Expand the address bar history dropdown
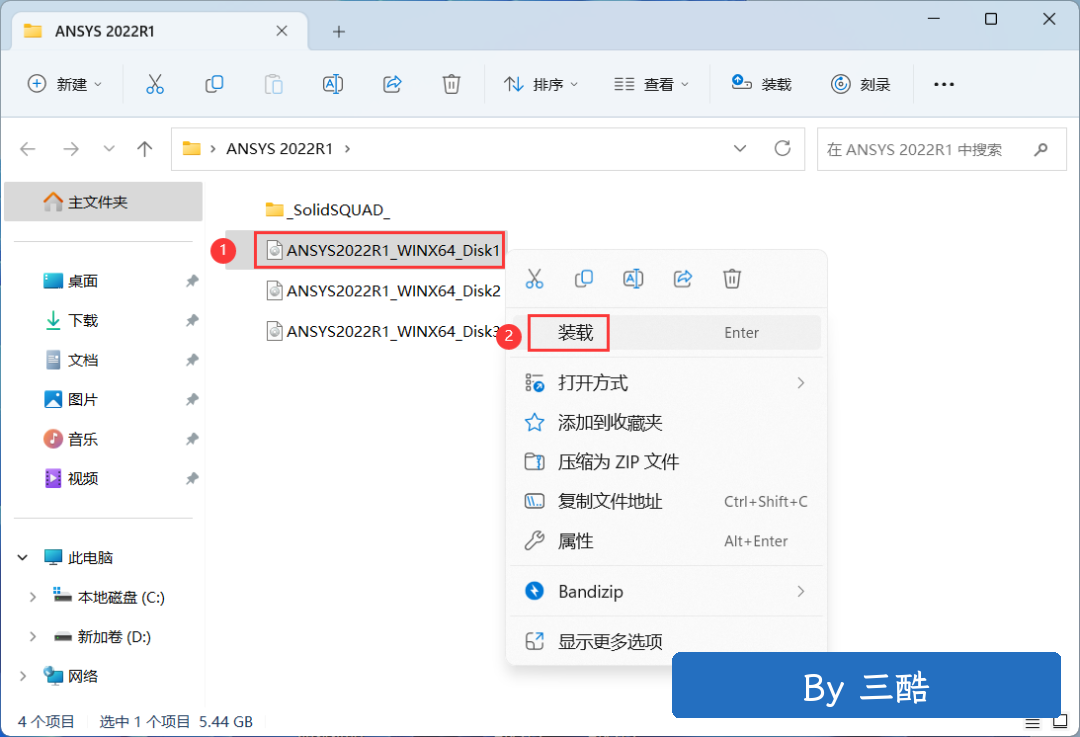The width and height of the screenshot is (1080, 737). (x=740, y=149)
